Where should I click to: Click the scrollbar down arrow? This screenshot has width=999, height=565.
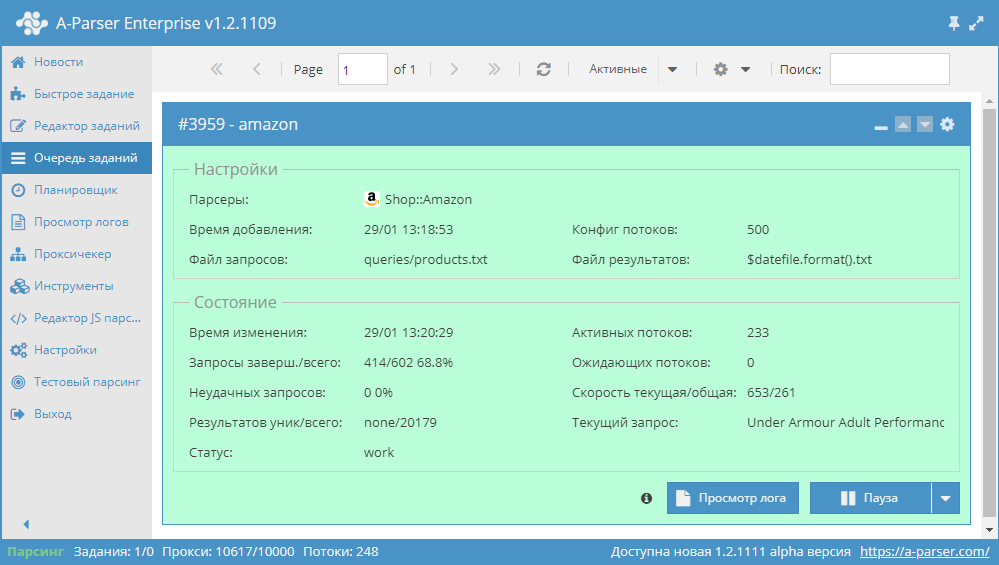pos(989,529)
